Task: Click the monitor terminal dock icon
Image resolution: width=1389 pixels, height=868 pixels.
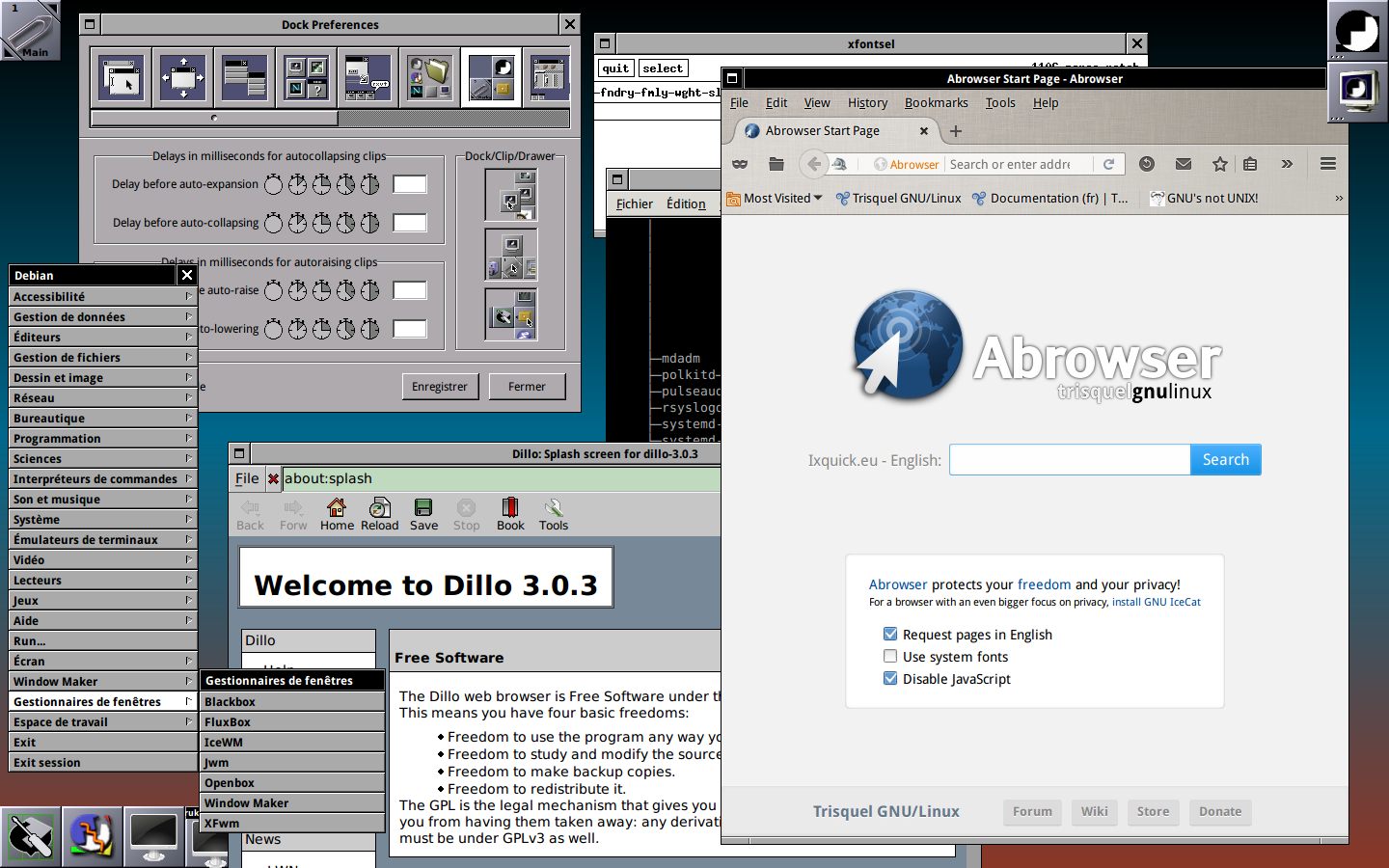Action: tap(153, 836)
